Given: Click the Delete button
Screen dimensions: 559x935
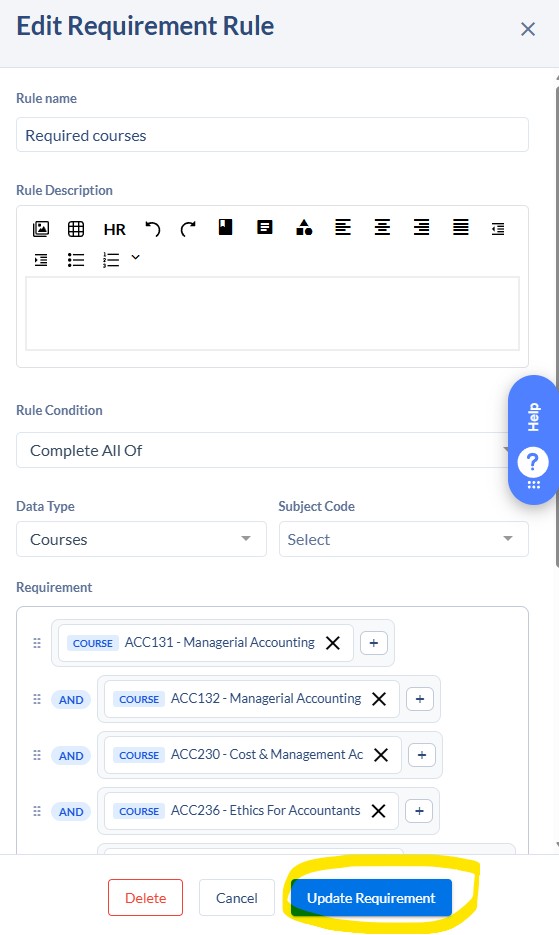Looking at the screenshot, I should [x=146, y=897].
